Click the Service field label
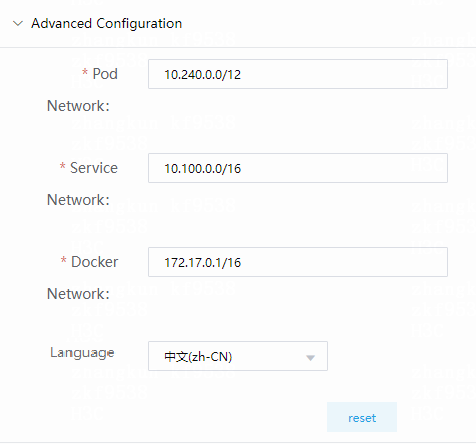Viewport: 476px width, 444px height. point(94,168)
